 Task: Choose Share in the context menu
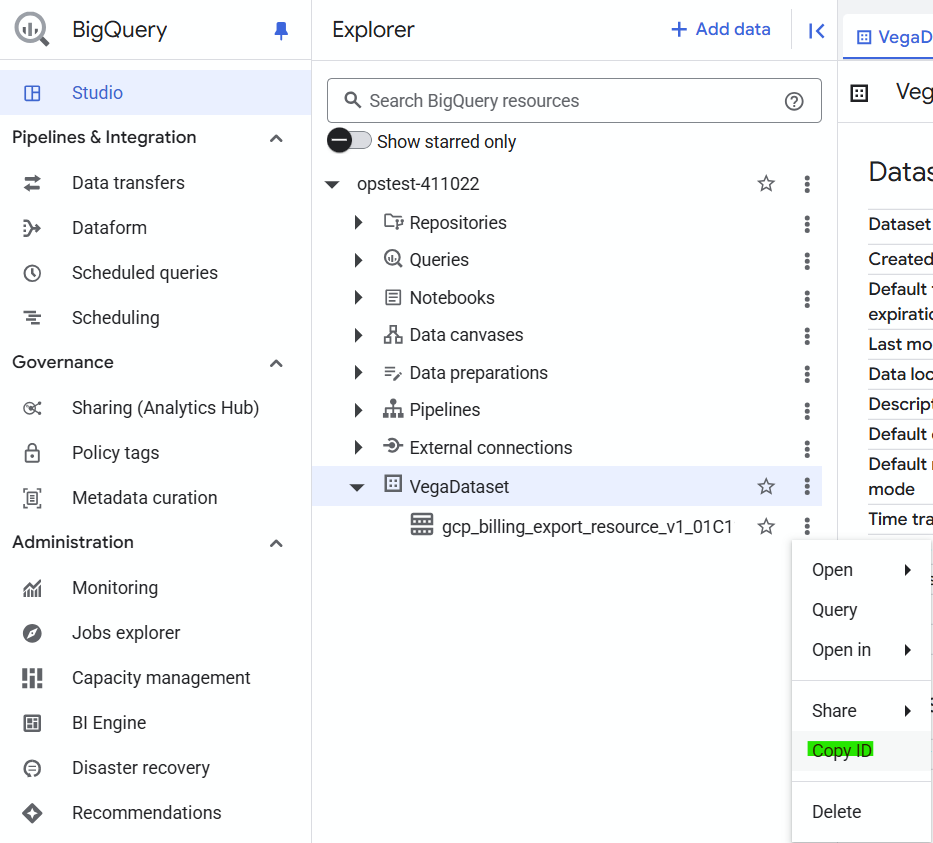tap(862, 711)
